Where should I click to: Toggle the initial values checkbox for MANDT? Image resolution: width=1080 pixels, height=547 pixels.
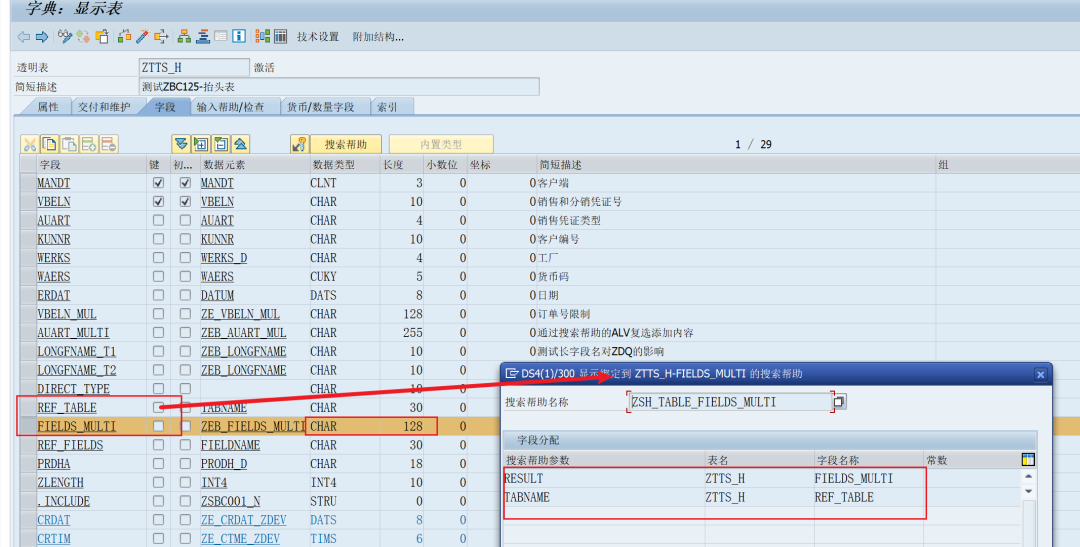[x=185, y=183]
